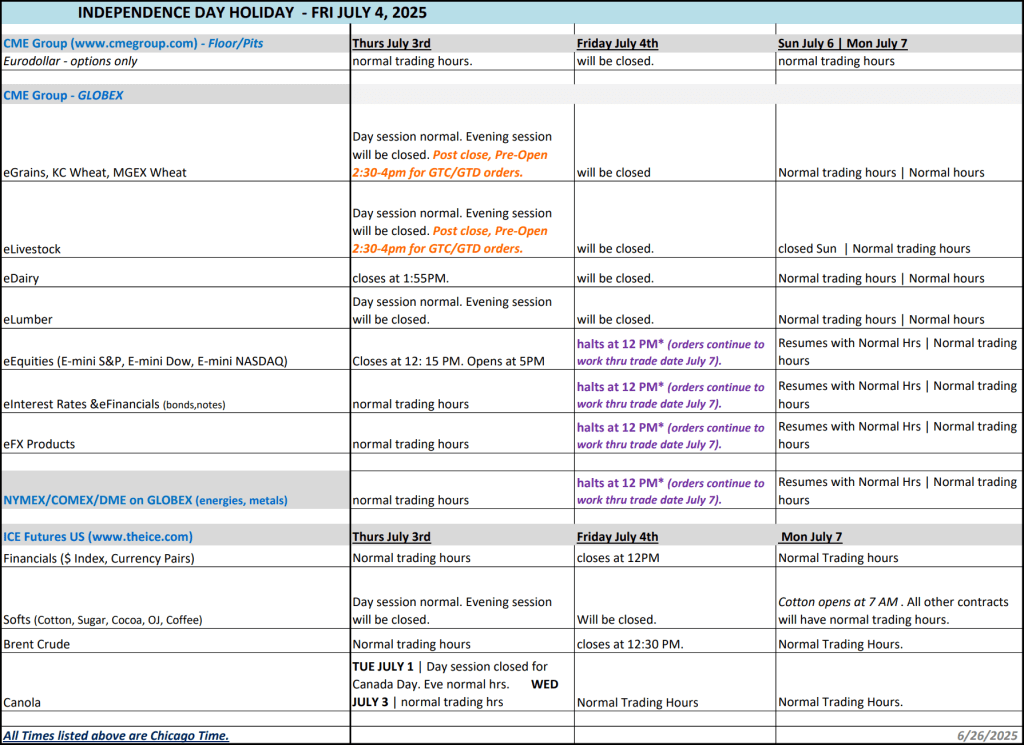Click Eurodollar's Sun/Mon 'normal trading hours' cell
This screenshot has height=745, width=1024.
pyautogui.click(x=836, y=61)
